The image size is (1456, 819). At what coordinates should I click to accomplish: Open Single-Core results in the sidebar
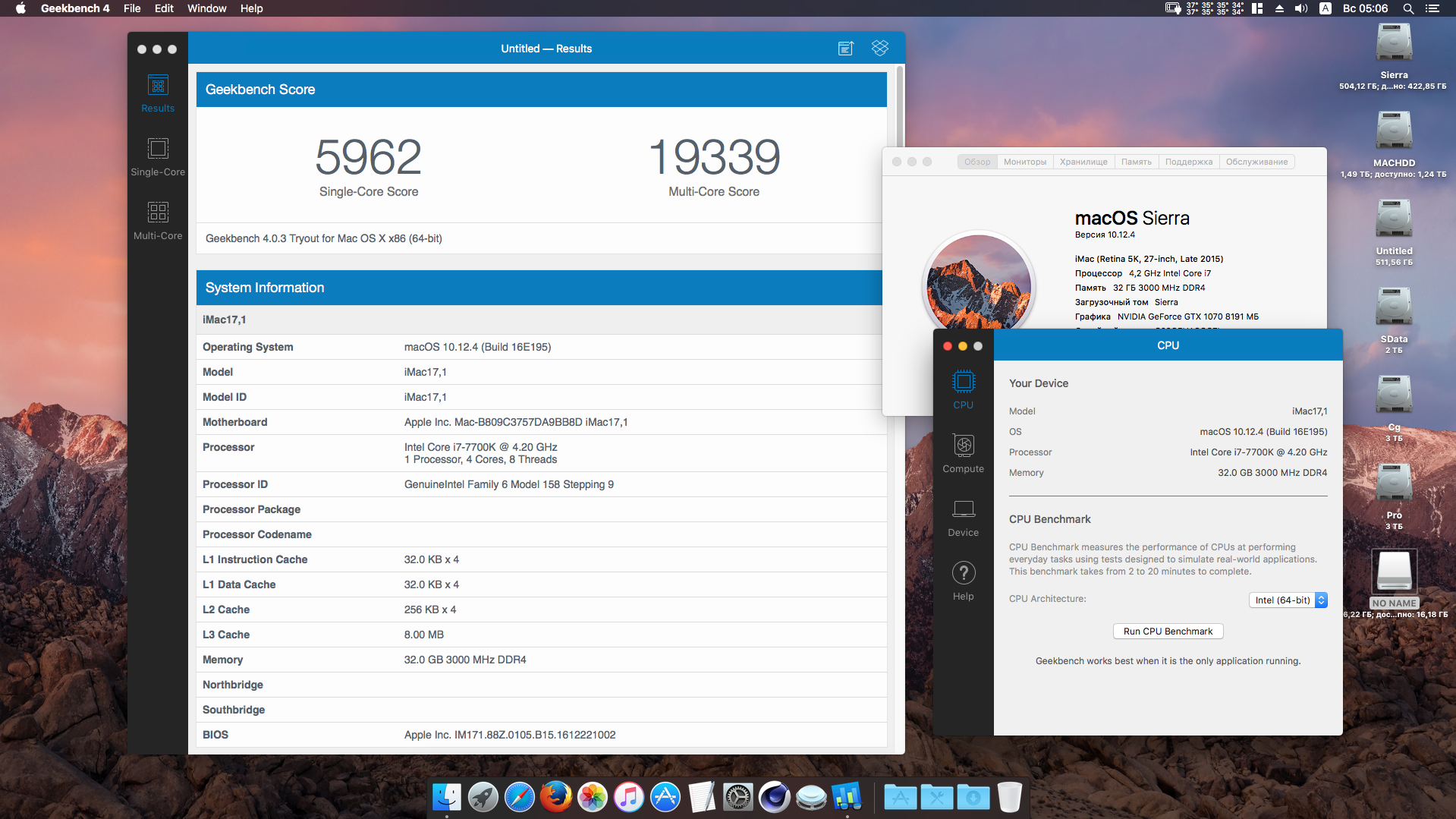pos(158,158)
